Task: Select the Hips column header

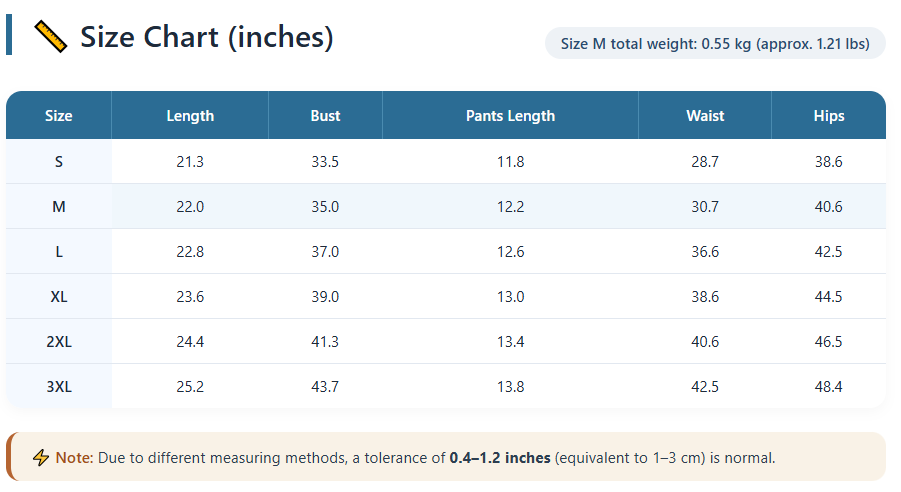Action: point(828,116)
